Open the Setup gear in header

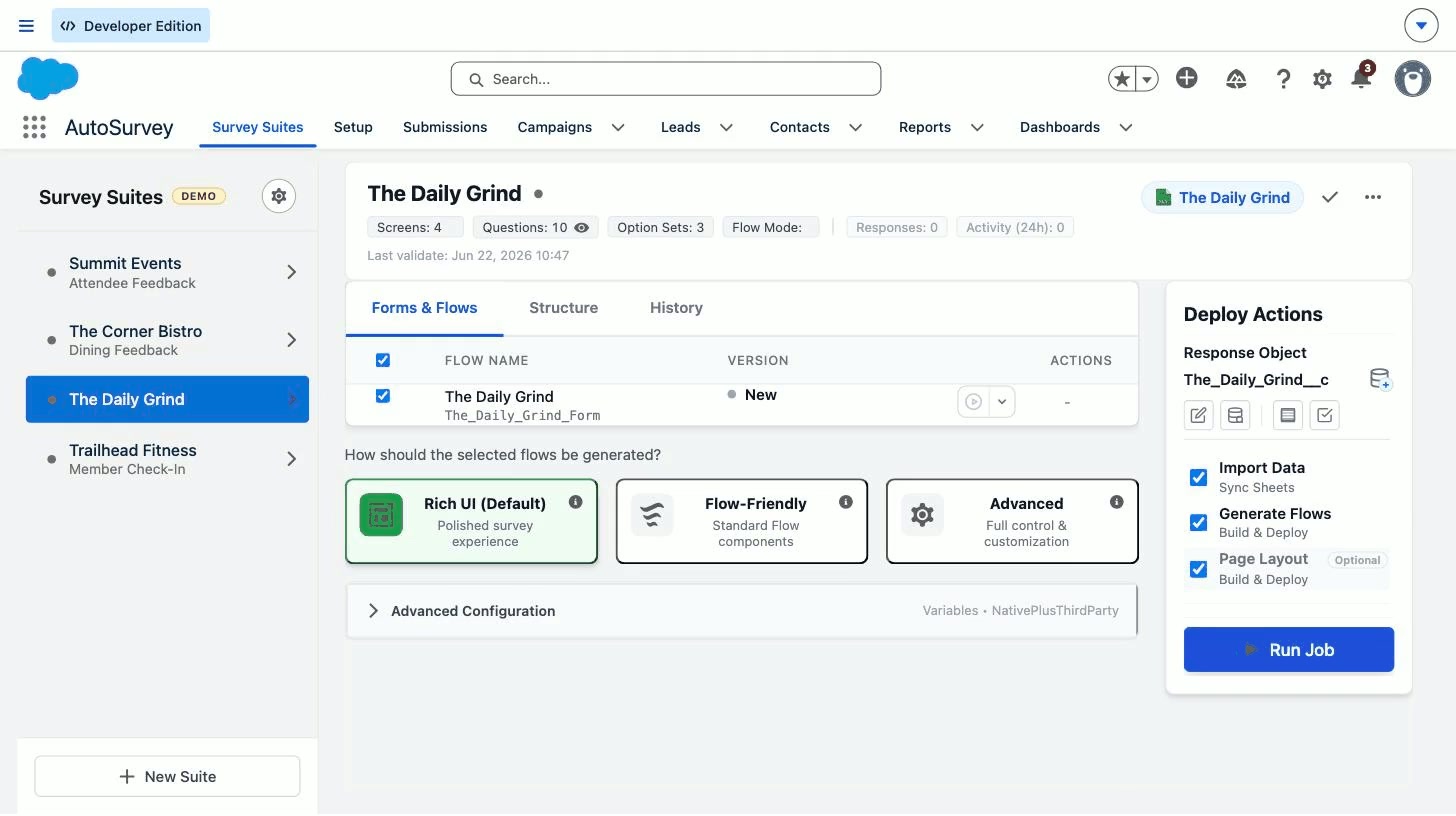(x=1322, y=79)
